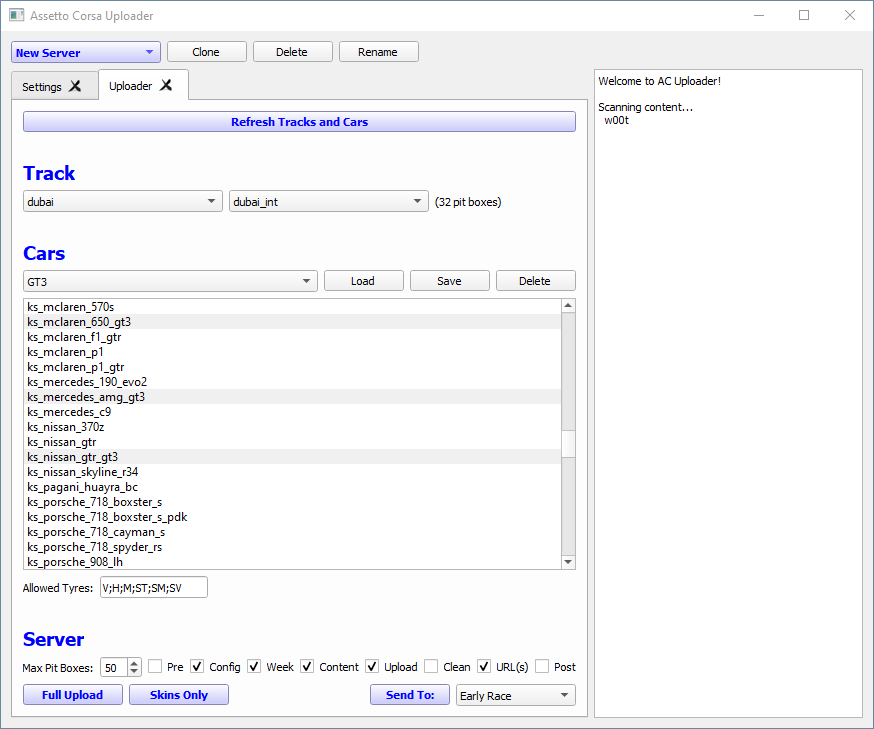The width and height of the screenshot is (874, 729).
Task: Click the Welcome to AC Uploader! log line
Action: tap(659, 81)
